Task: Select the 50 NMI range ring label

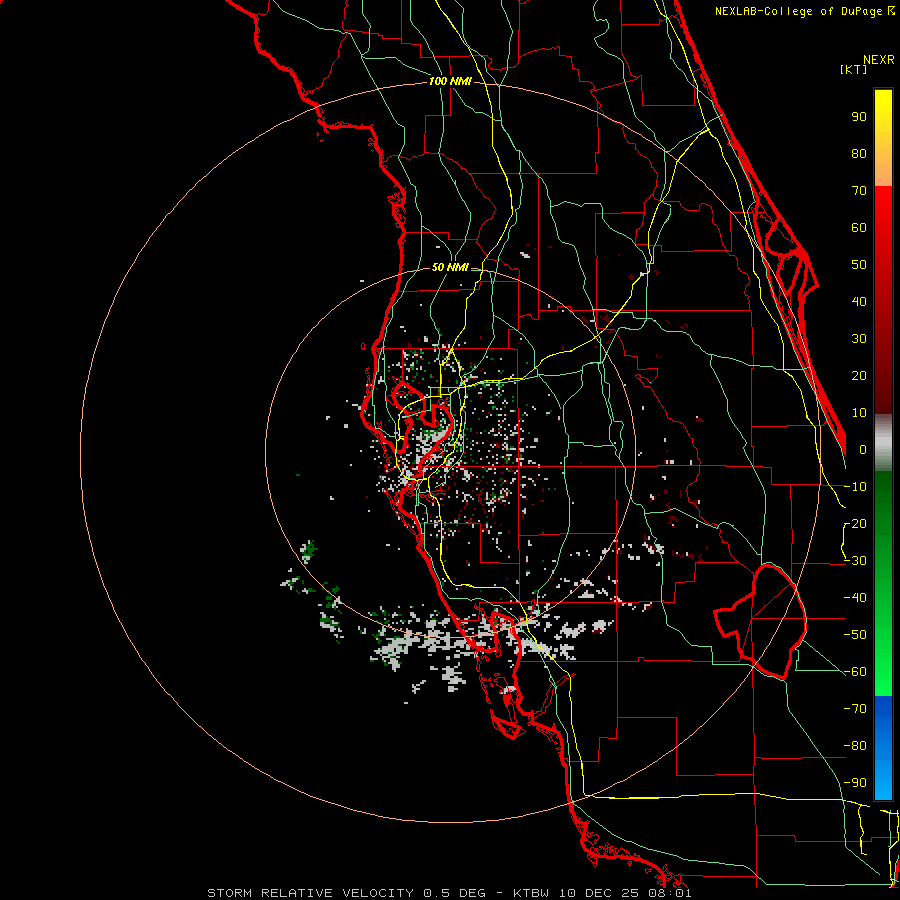Action: (450, 267)
